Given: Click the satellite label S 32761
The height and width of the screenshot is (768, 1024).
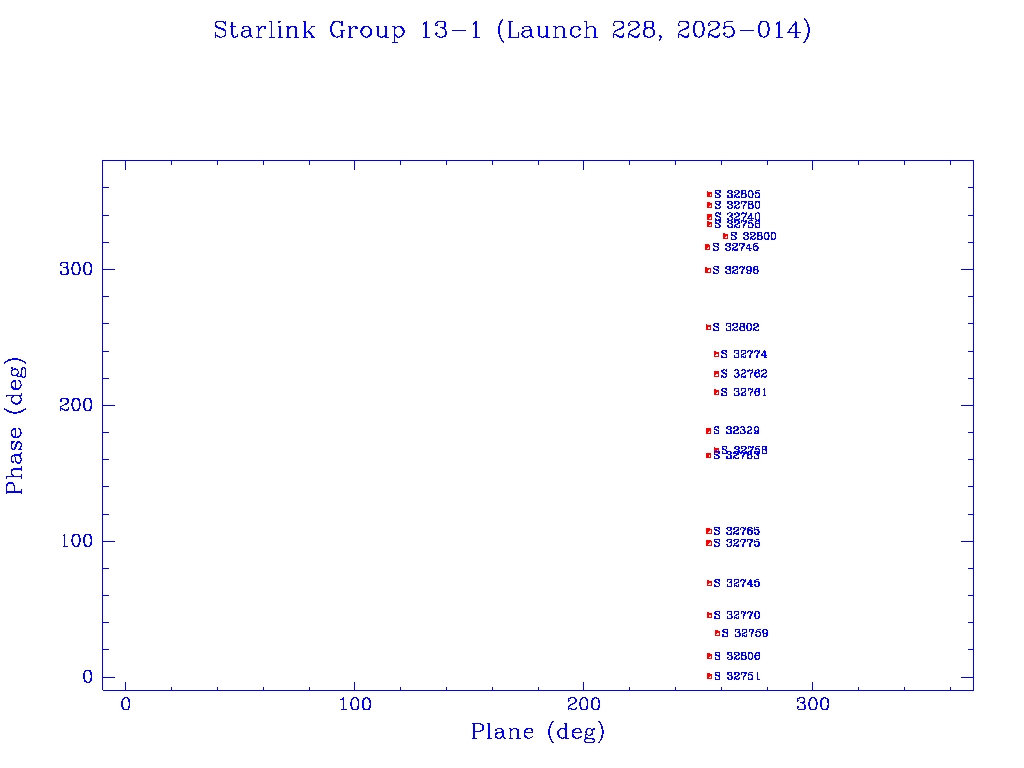Looking at the screenshot, I should point(744,392).
